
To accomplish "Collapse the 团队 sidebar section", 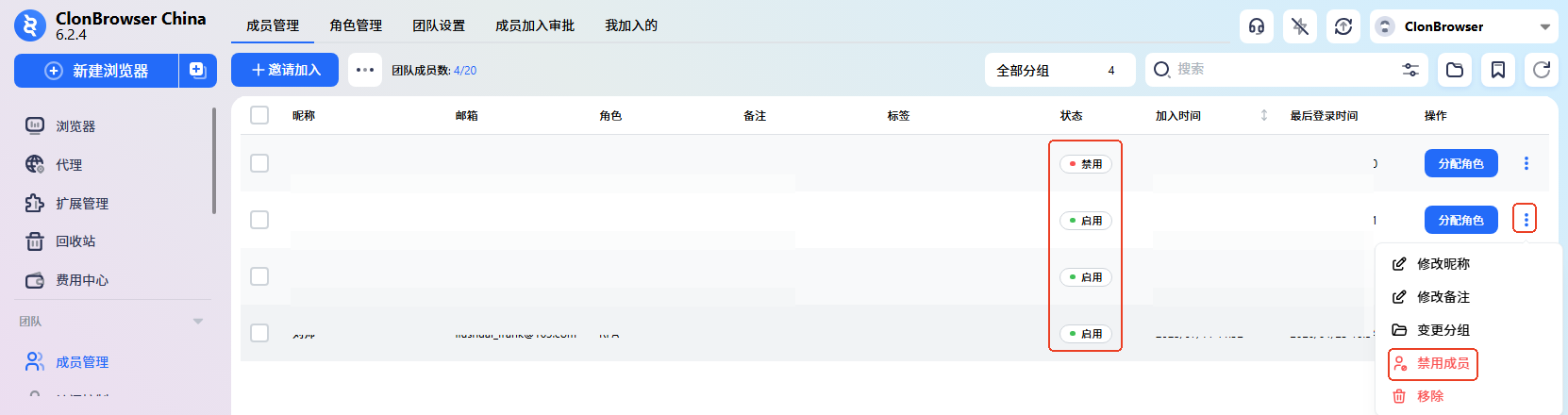I will click(x=198, y=322).
